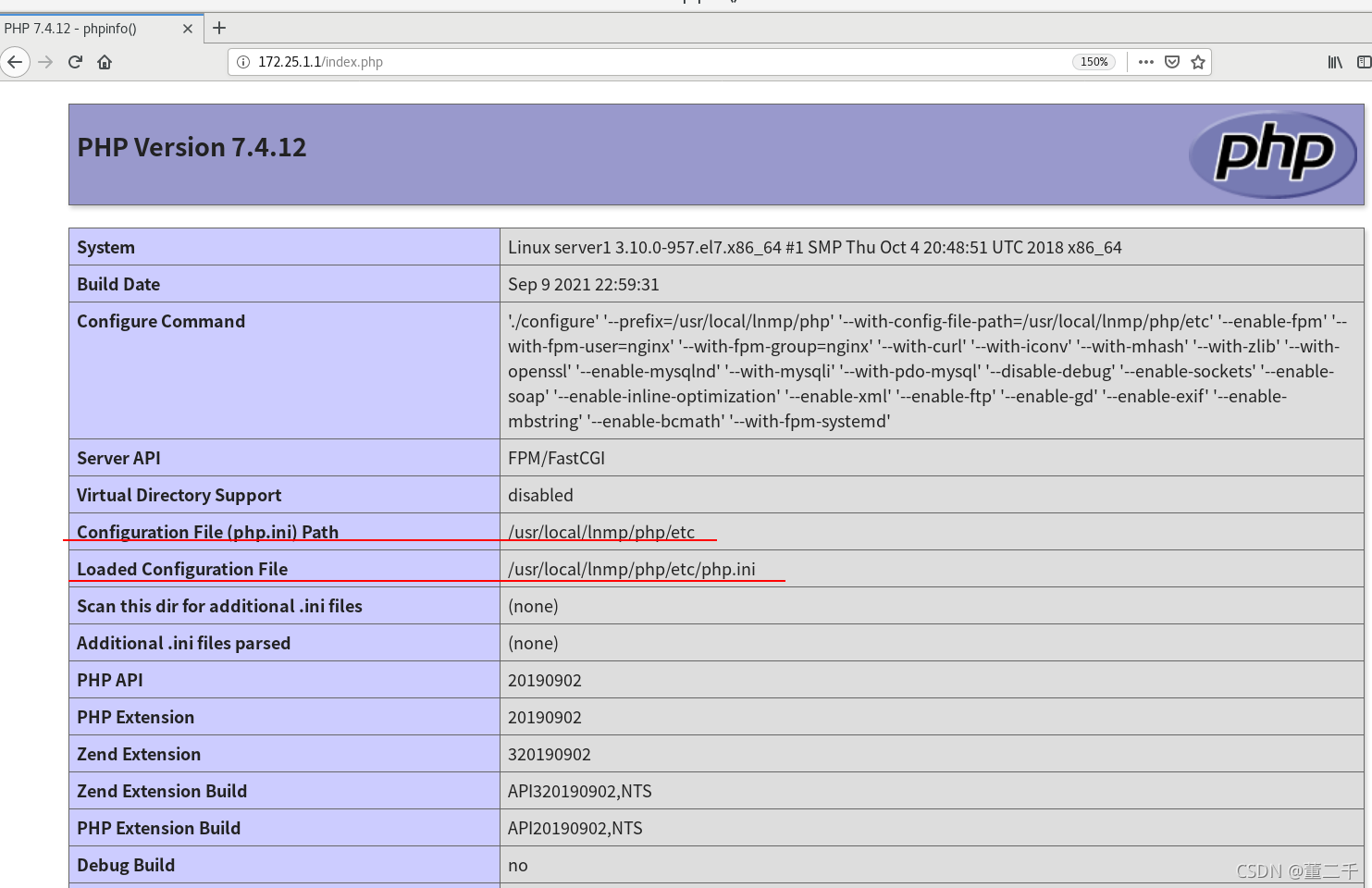Select the Loaded Configuration File label

[182, 569]
